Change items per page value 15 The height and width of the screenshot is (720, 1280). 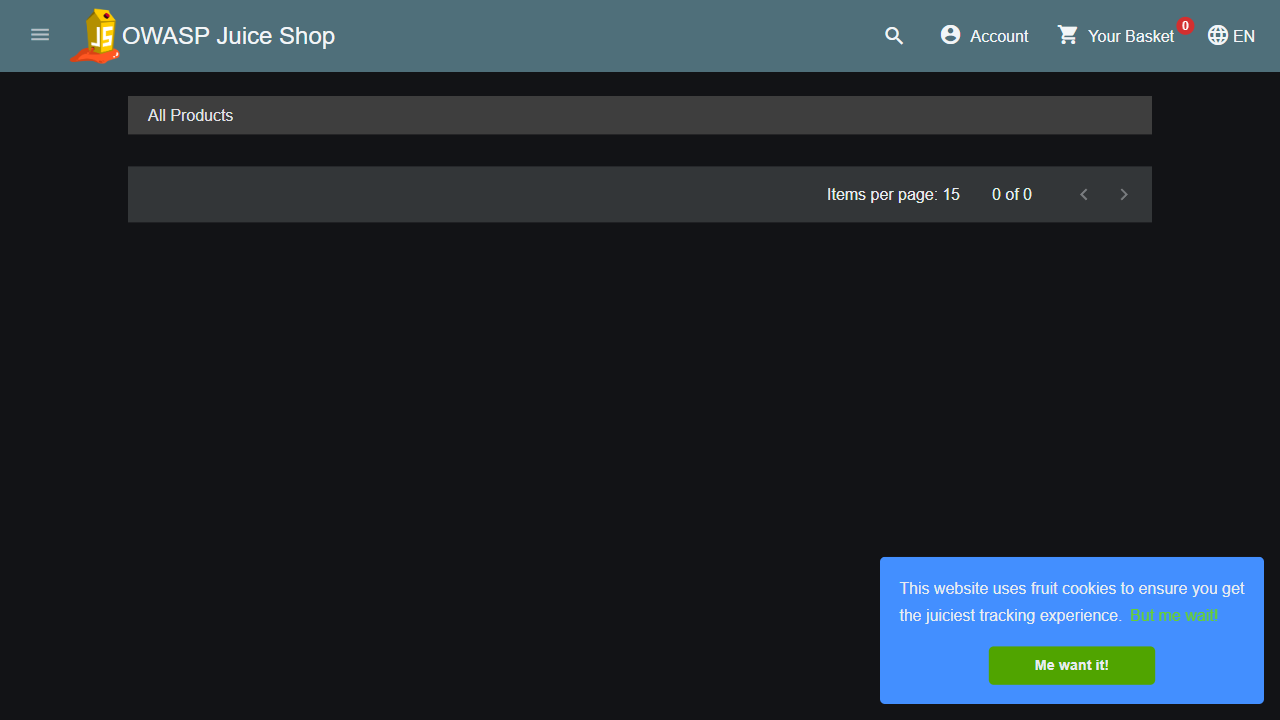point(951,195)
